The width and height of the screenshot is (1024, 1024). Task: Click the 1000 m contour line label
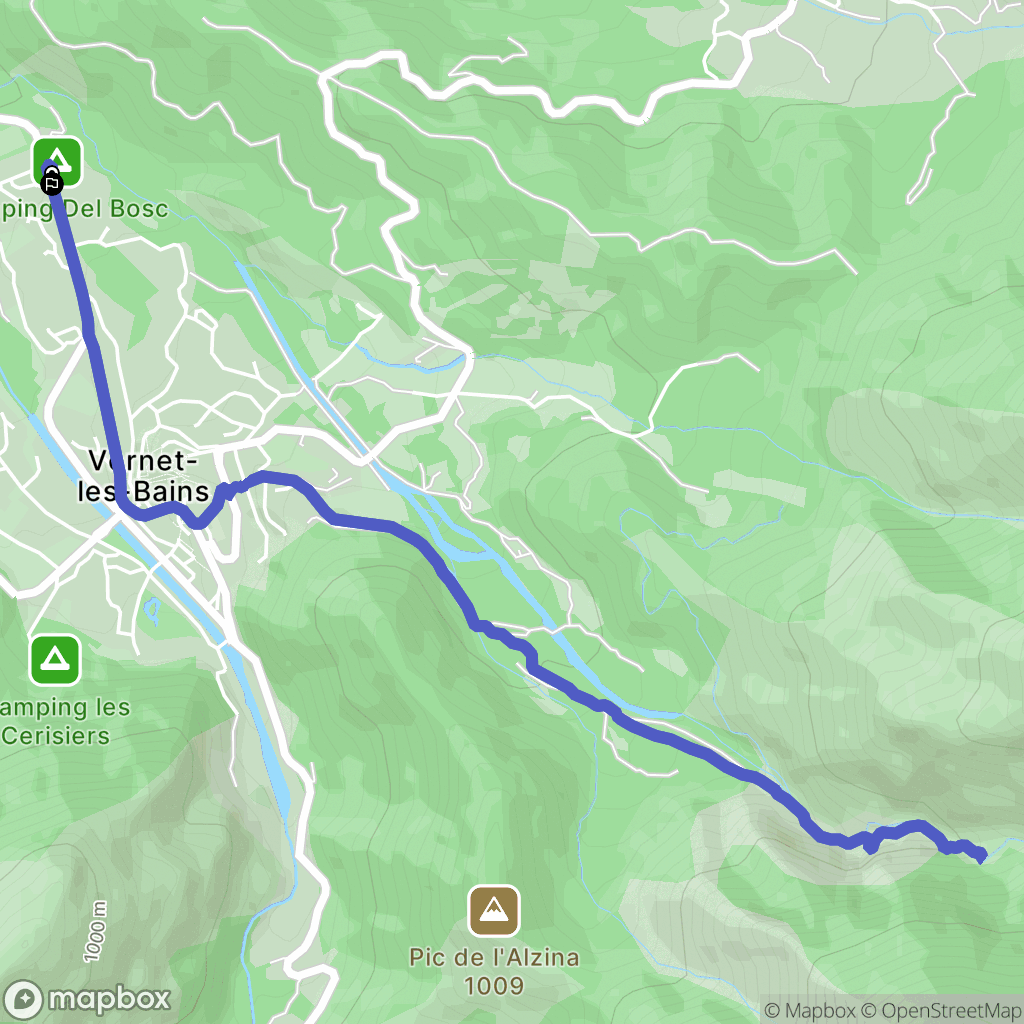(95, 931)
